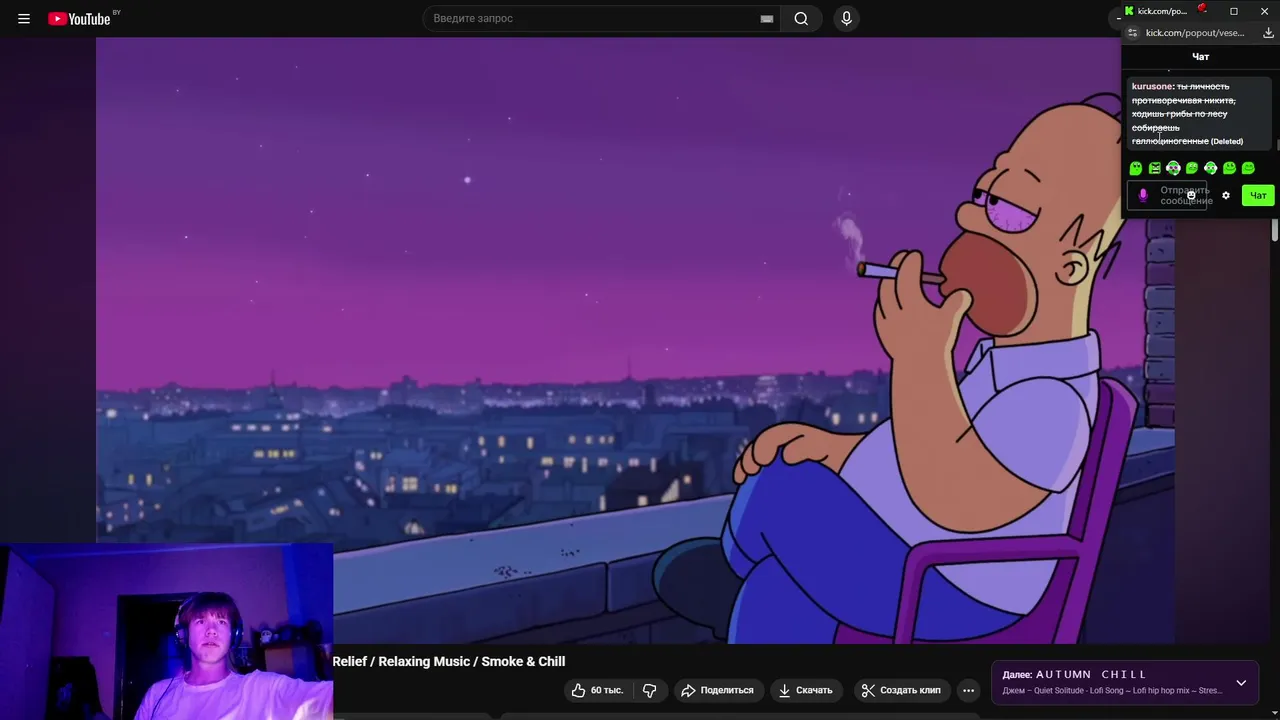Image resolution: width=1280 pixels, height=720 pixels.
Task: Maximize the Kick popout window
Action: (x=1234, y=11)
